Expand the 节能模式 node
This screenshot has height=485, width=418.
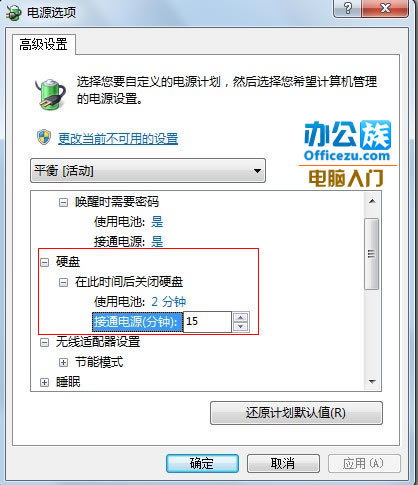[63, 362]
